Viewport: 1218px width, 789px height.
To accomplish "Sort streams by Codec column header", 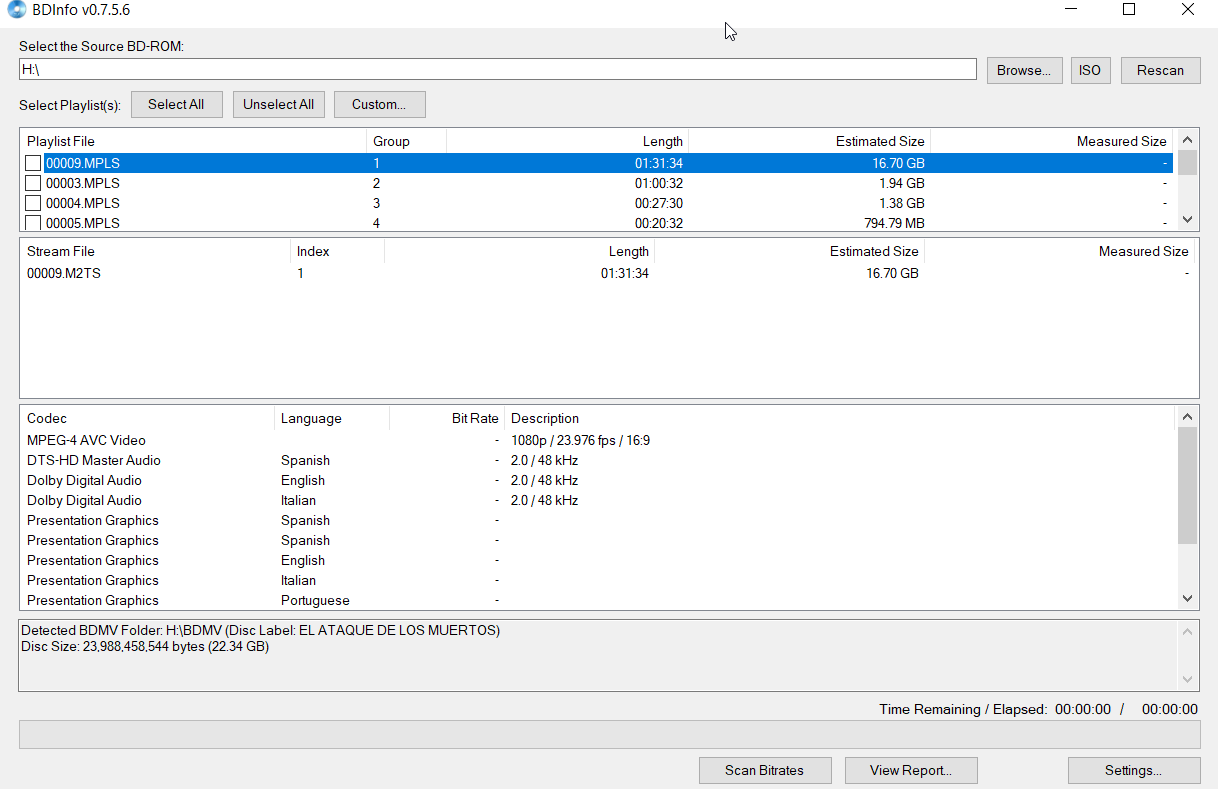I will pyautogui.click(x=147, y=418).
